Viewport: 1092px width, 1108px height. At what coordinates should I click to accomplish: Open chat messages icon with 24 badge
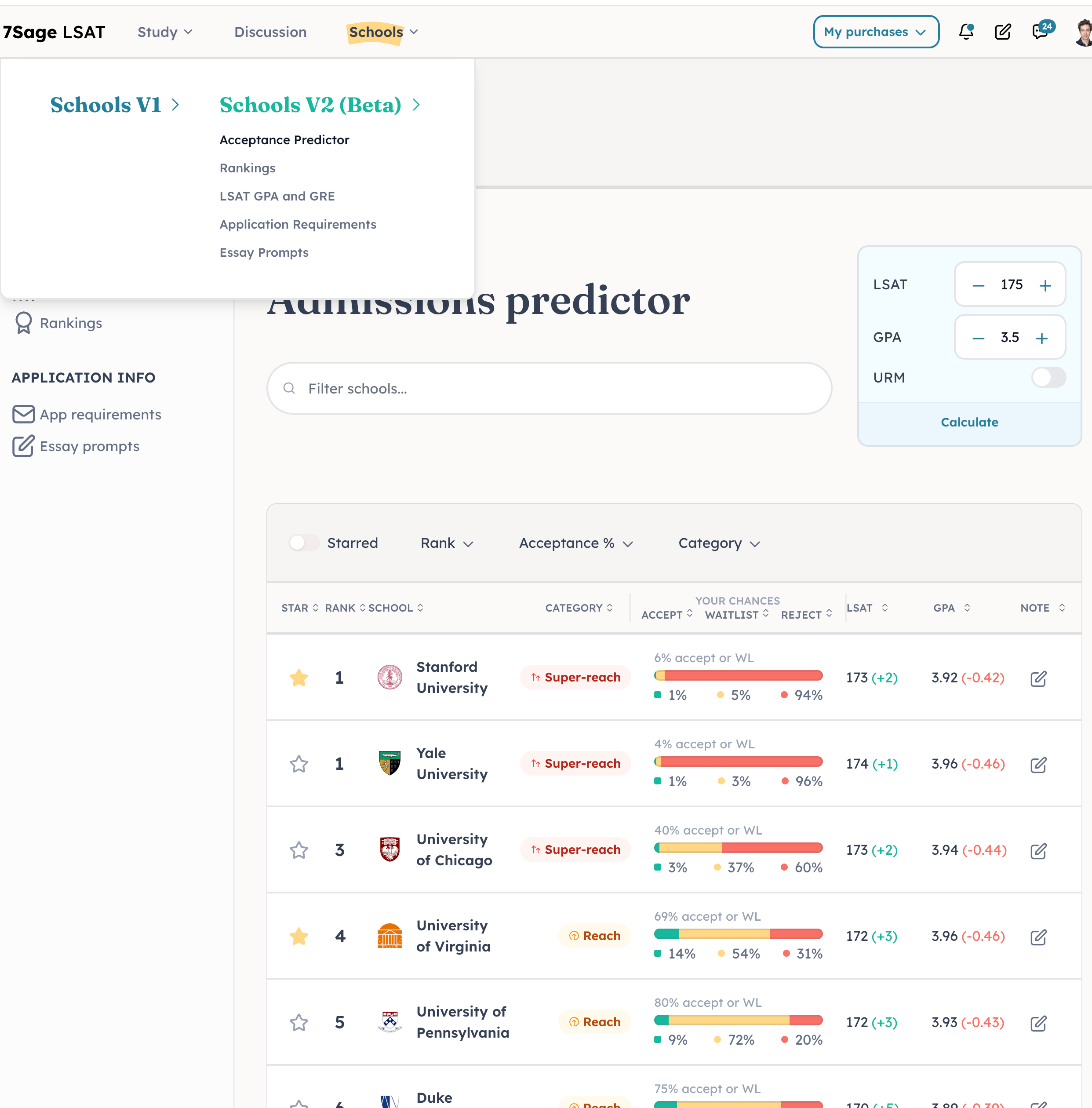coord(1040,32)
